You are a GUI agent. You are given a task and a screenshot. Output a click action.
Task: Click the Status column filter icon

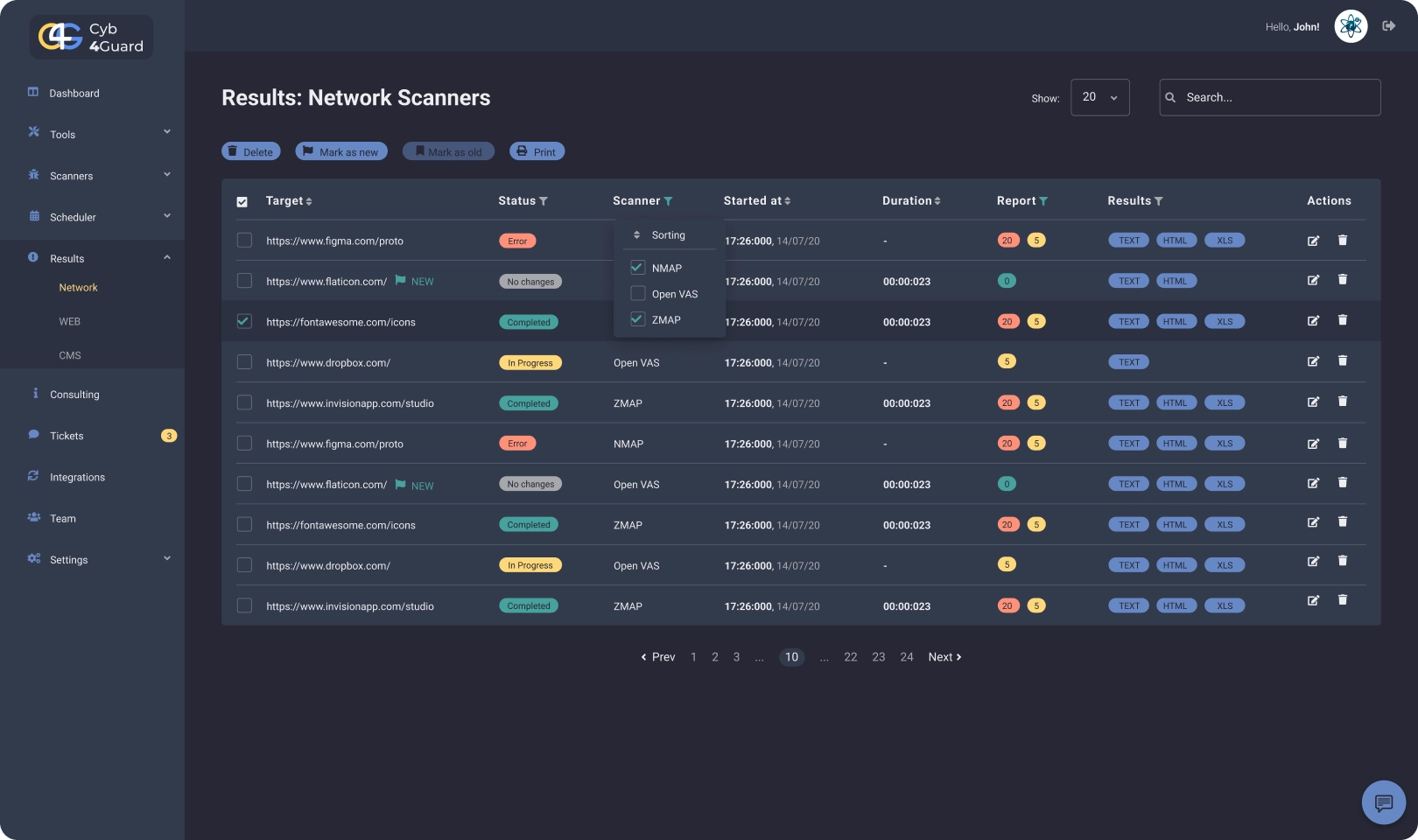544,201
